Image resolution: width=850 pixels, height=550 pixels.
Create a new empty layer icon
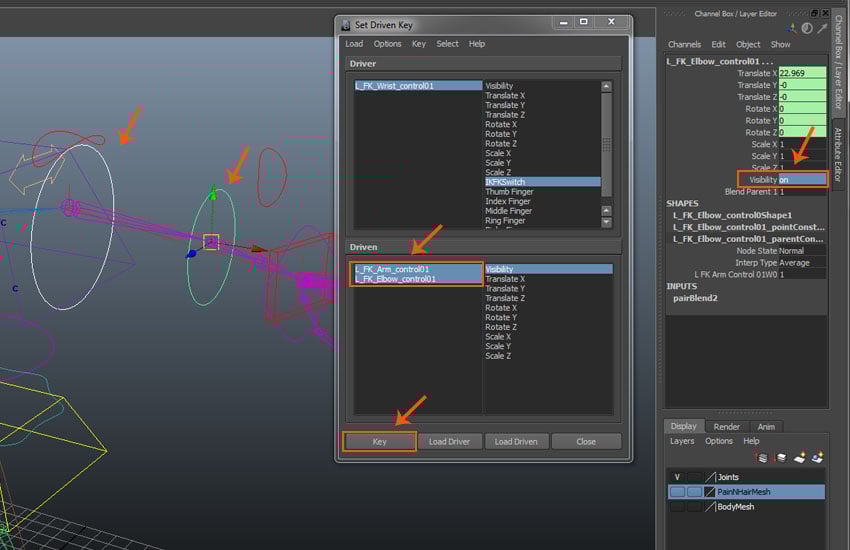pos(800,457)
